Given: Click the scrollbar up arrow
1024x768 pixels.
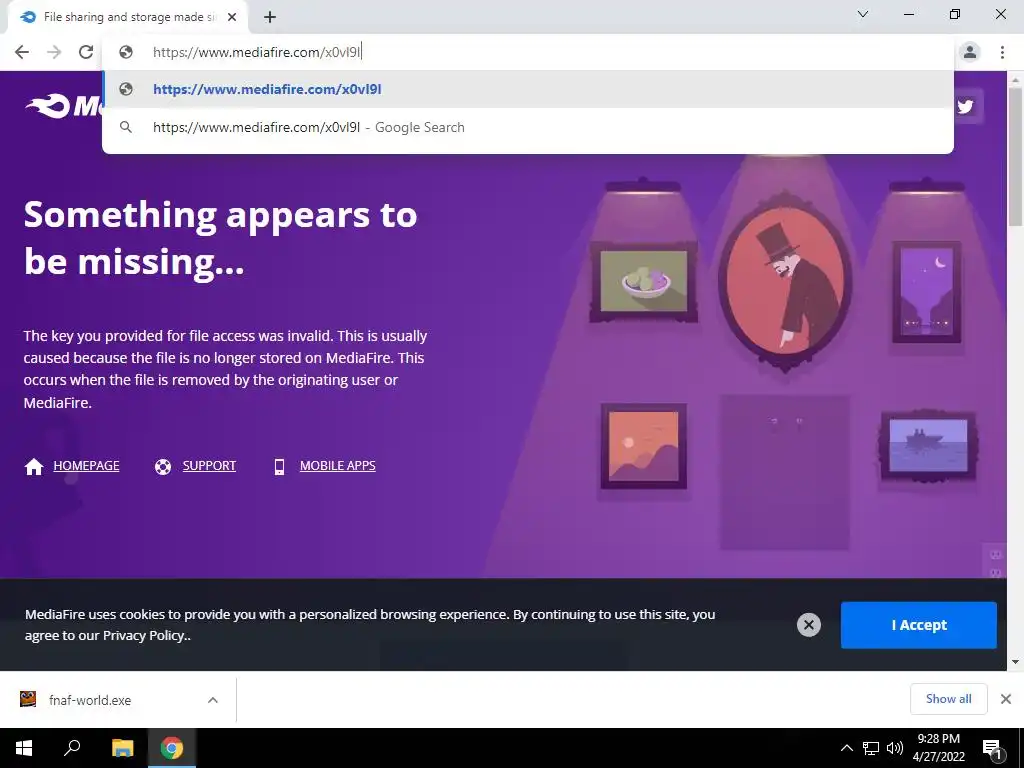Looking at the screenshot, I should click(x=1015, y=79).
